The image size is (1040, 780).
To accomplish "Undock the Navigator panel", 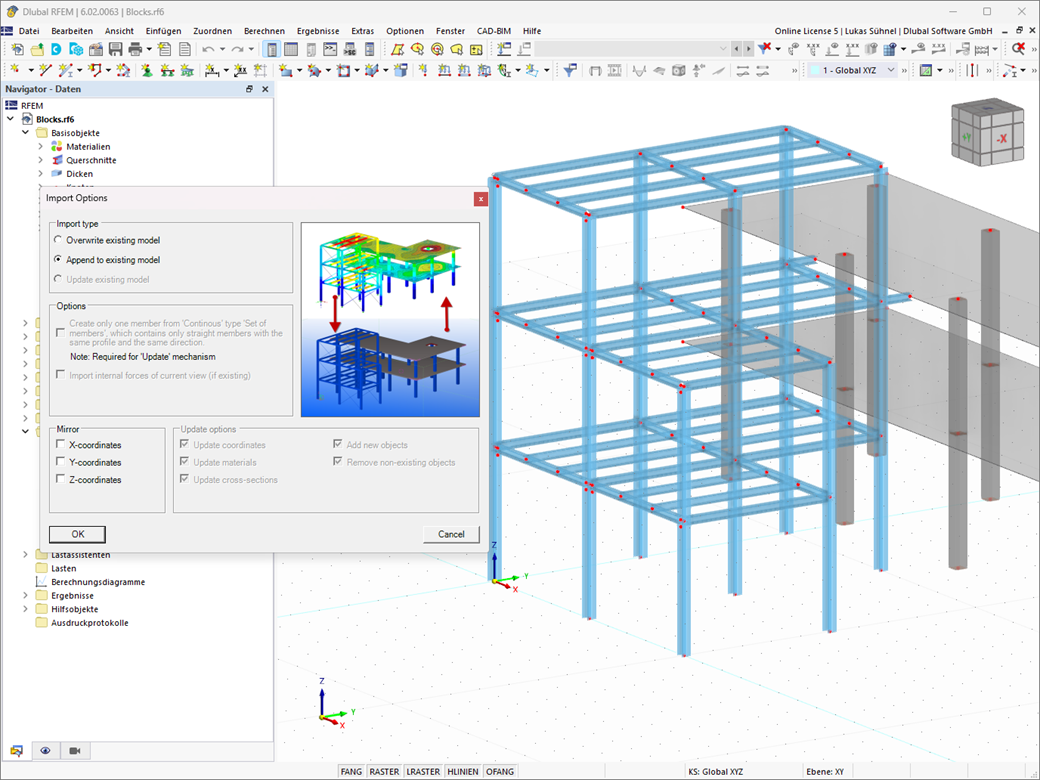I will (249, 89).
